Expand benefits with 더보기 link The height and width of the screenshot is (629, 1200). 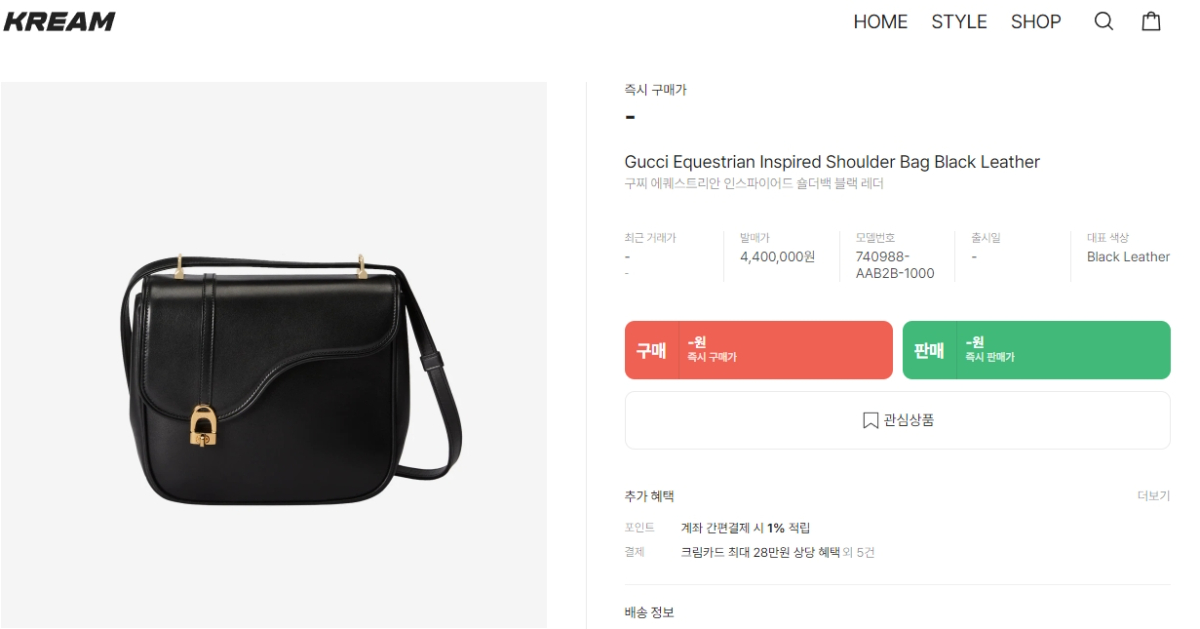(1153, 496)
